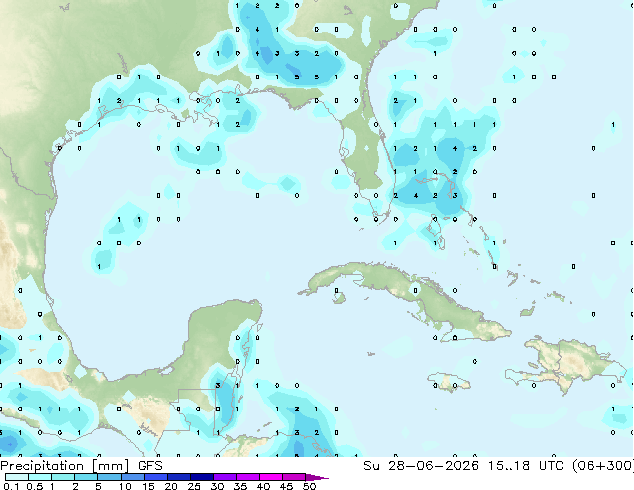Click the above-50 arrow tip of the legend

pyautogui.click(x=317, y=477)
